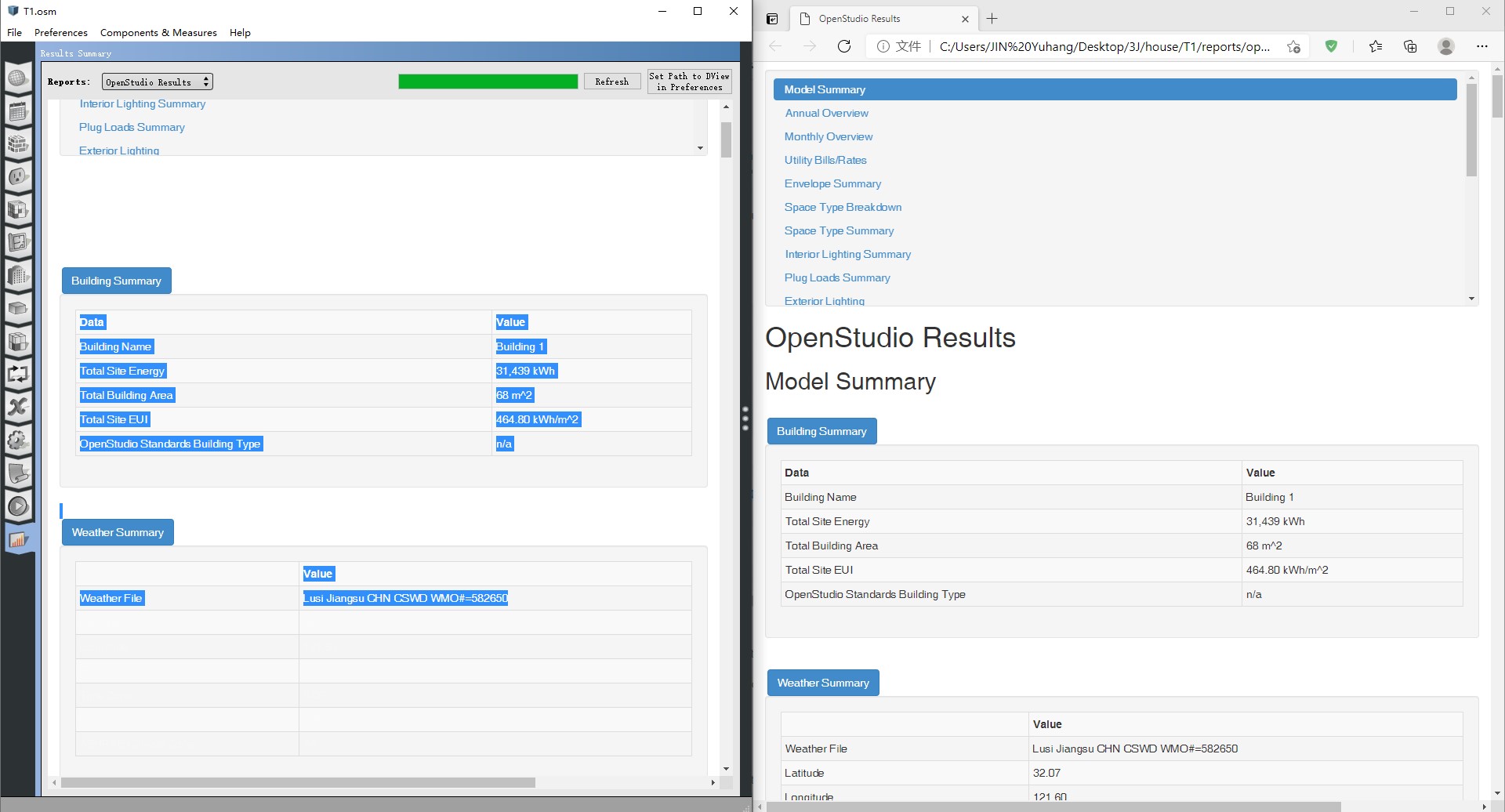Click Set Path to DView button
Viewport: 1505px width, 812px height.
pos(690,82)
